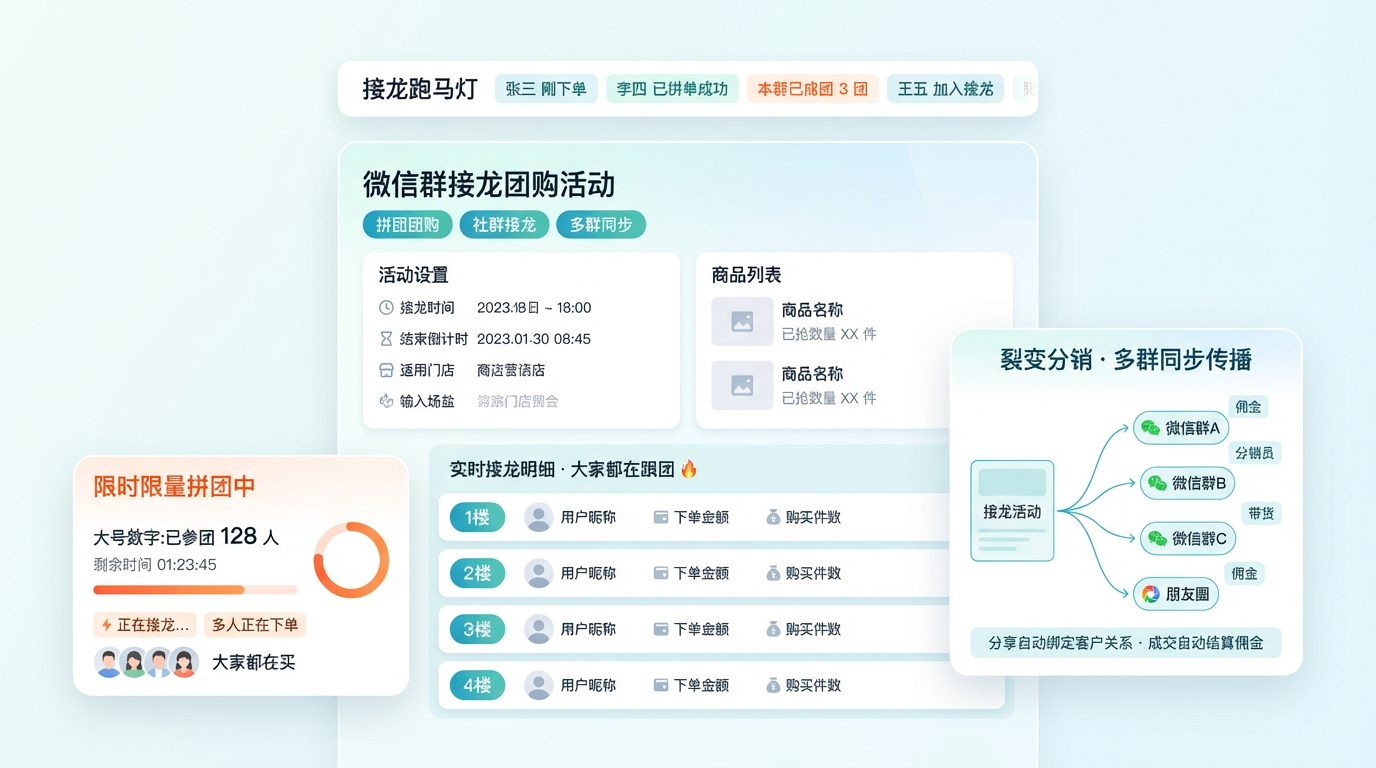Click the first product thumbnail image
The image size is (1376, 768).
point(742,322)
